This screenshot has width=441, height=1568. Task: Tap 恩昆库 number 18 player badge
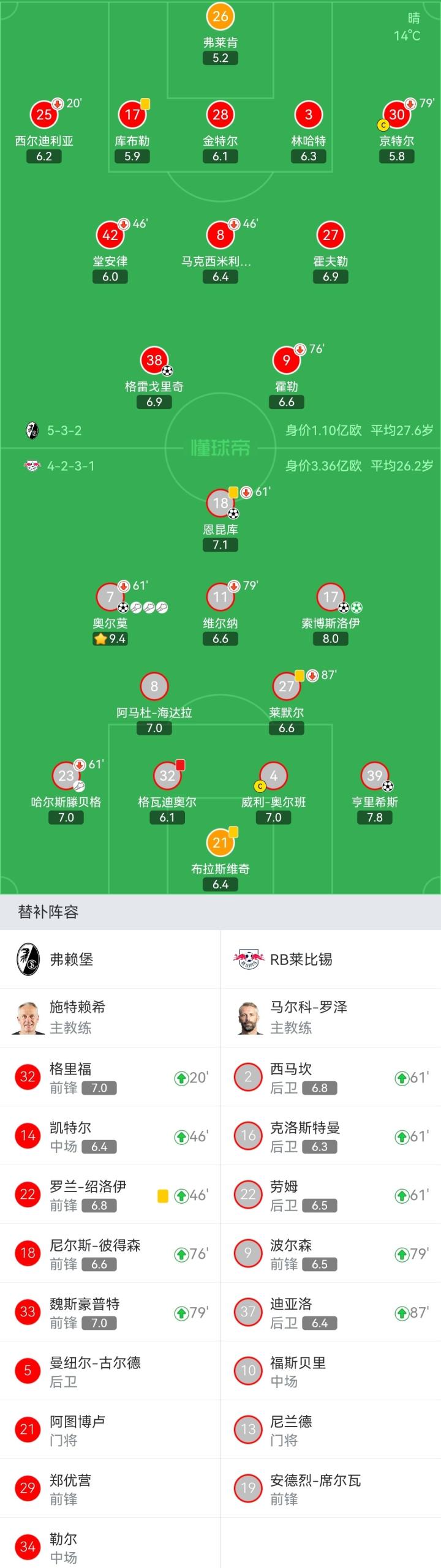coord(221,503)
